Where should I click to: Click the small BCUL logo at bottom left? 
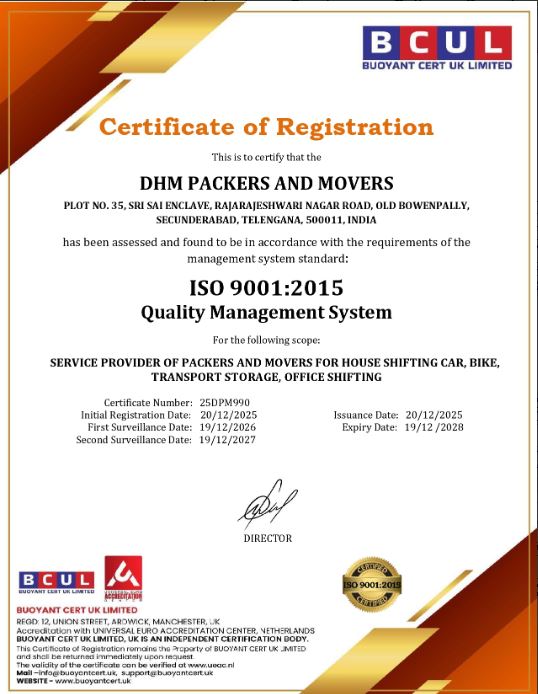pyautogui.click(x=57, y=582)
